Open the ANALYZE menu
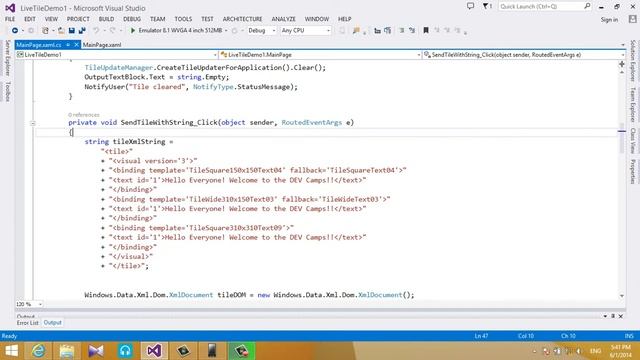 [283, 19]
